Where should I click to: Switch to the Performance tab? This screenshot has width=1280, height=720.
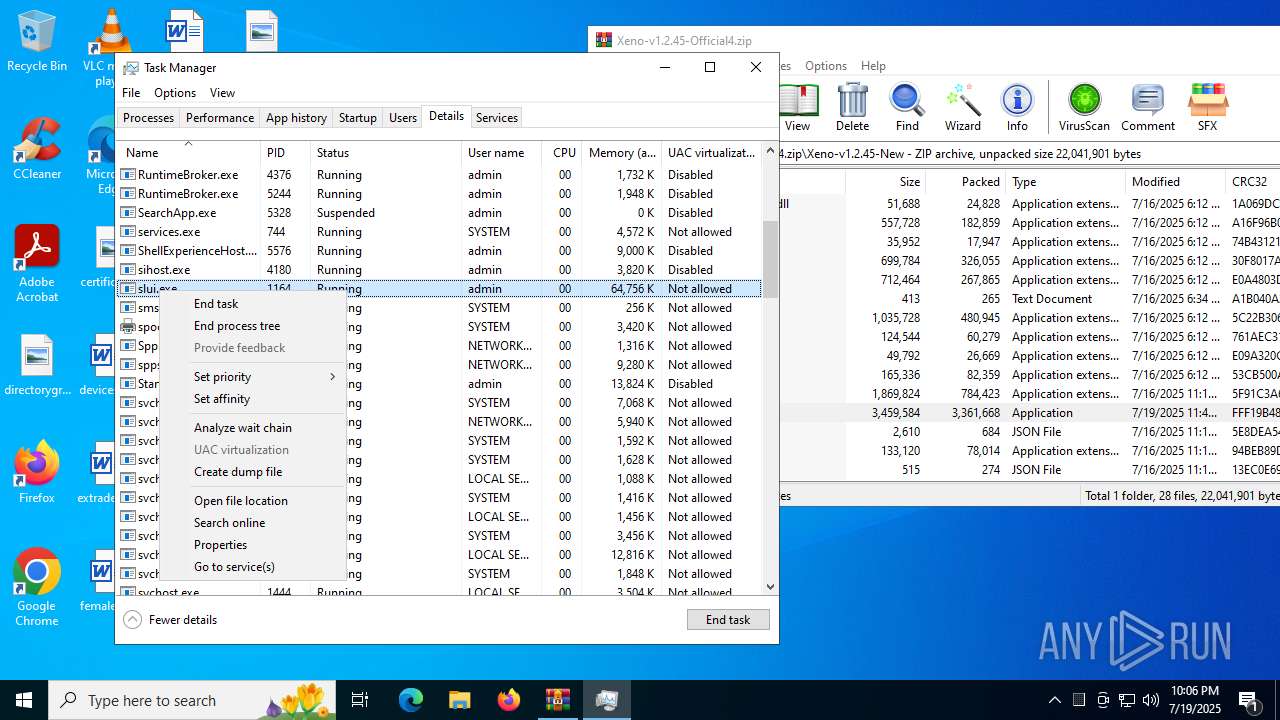pyautogui.click(x=220, y=118)
